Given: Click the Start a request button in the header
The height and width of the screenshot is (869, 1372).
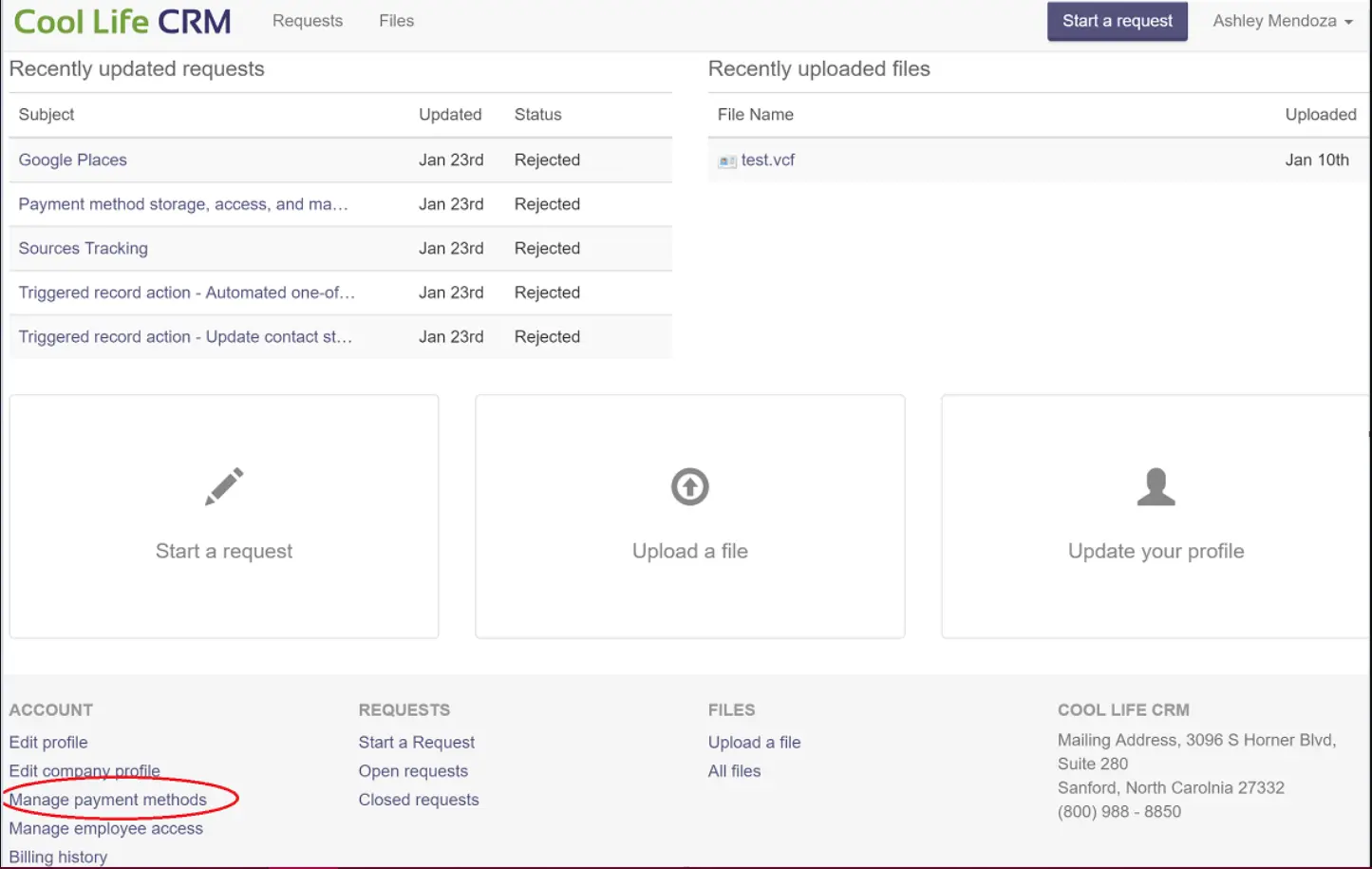Looking at the screenshot, I should click(x=1118, y=20).
